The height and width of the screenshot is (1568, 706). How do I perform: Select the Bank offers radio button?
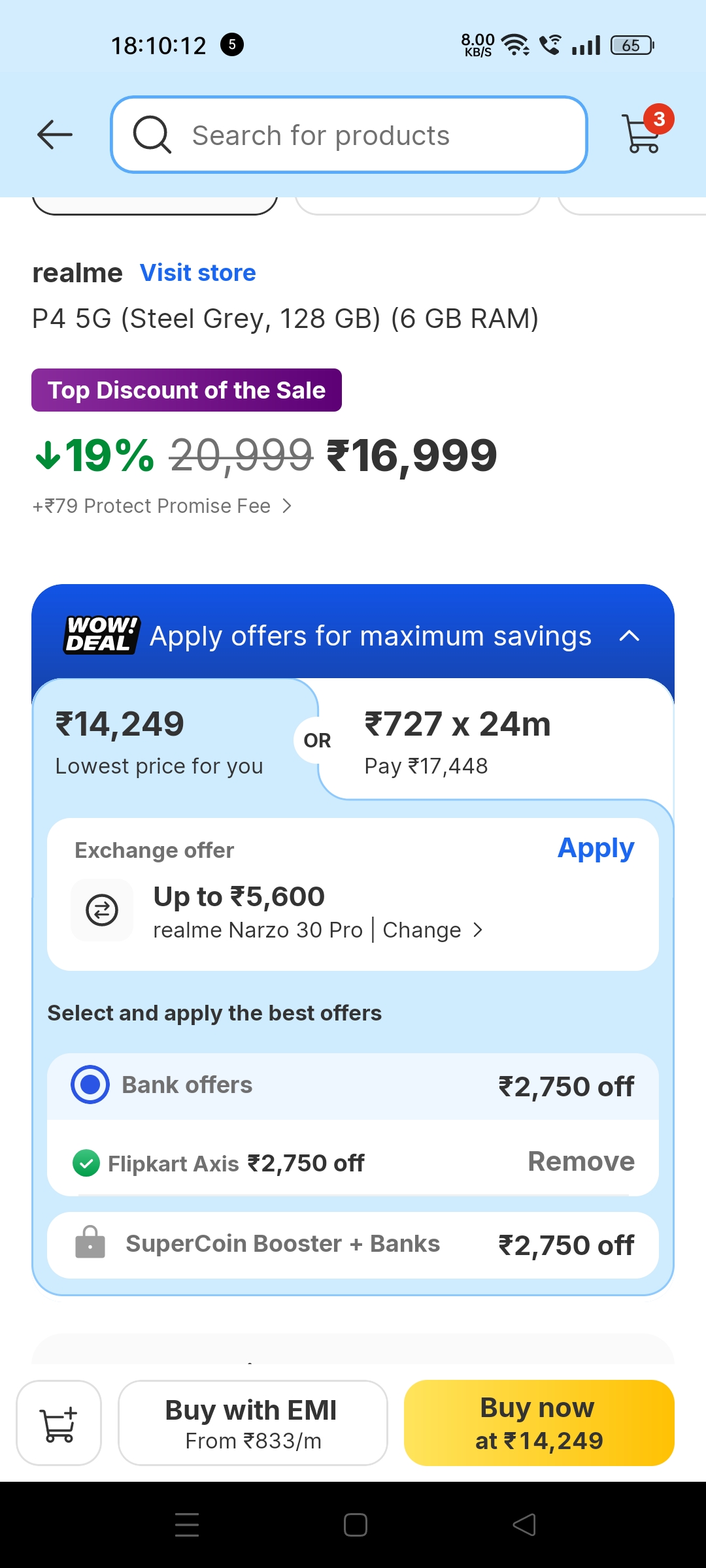[x=90, y=1085]
